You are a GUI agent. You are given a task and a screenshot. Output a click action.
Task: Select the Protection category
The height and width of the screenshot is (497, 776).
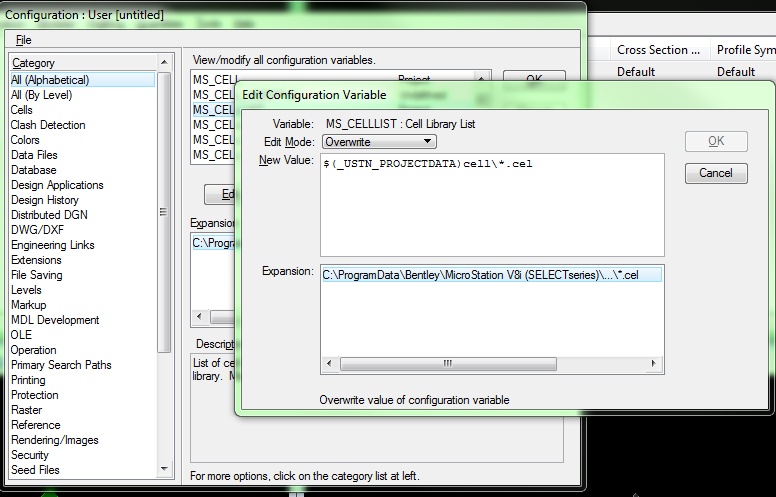click(35, 395)
